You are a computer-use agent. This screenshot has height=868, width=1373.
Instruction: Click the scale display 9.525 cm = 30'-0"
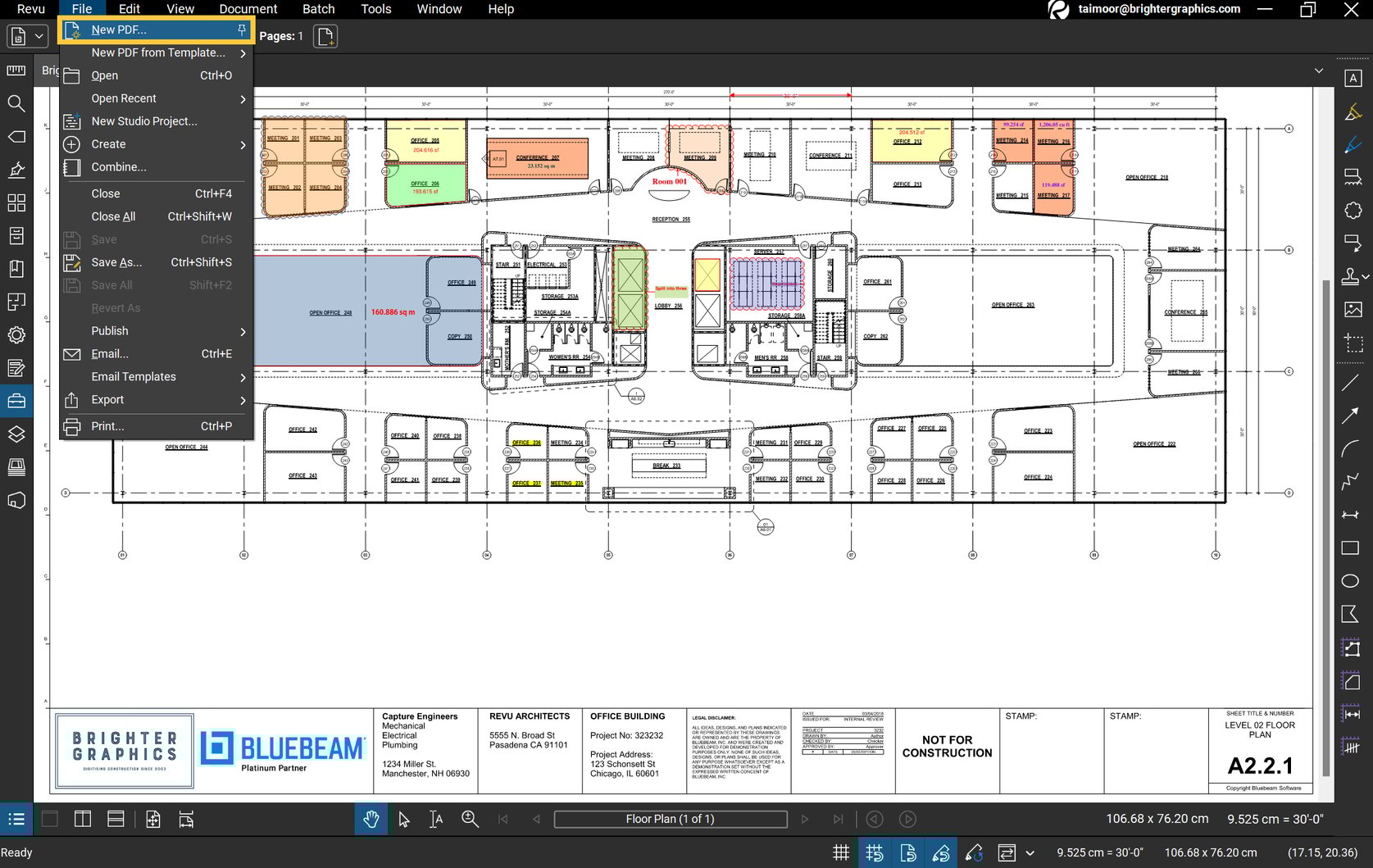coord(1275,819)
